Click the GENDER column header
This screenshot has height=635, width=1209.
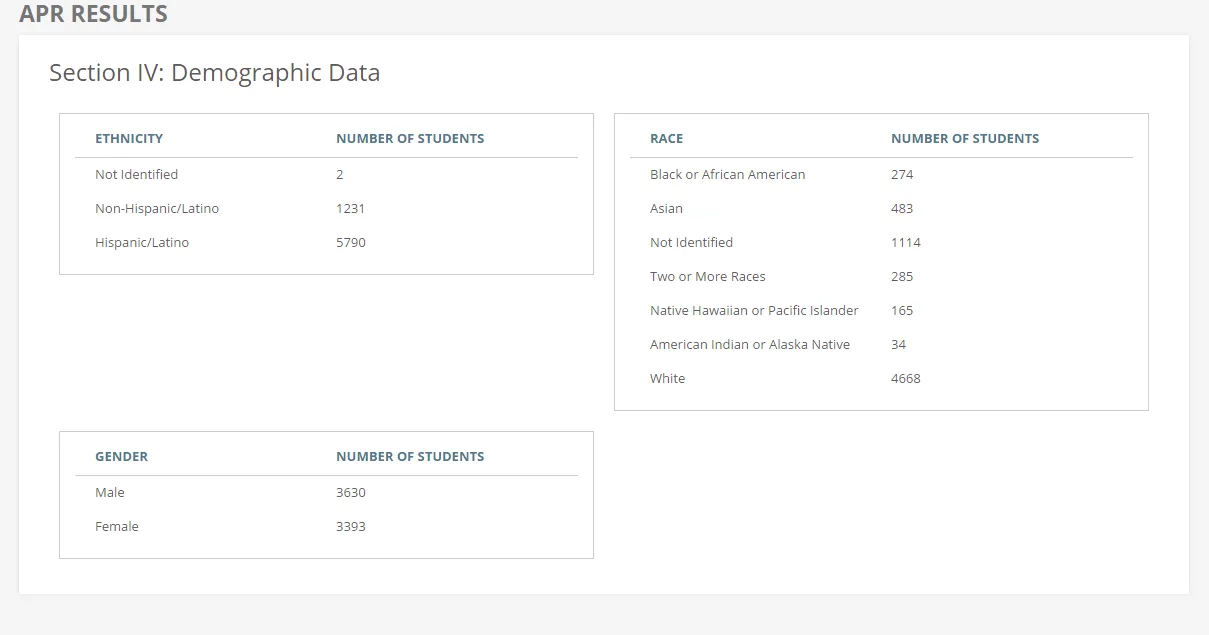tap(121, 457)
